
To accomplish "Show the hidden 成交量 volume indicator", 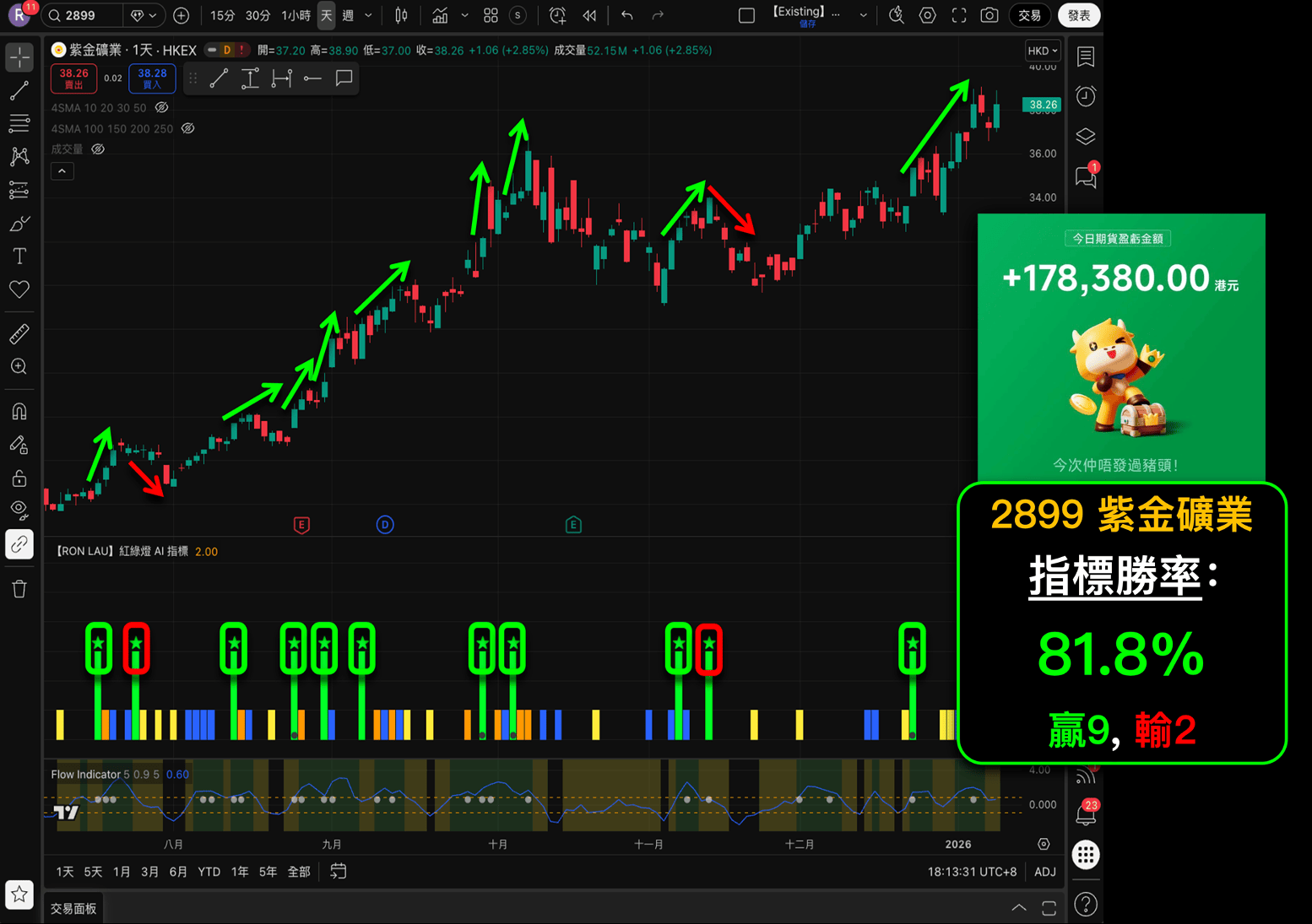I will pos(98,149).
